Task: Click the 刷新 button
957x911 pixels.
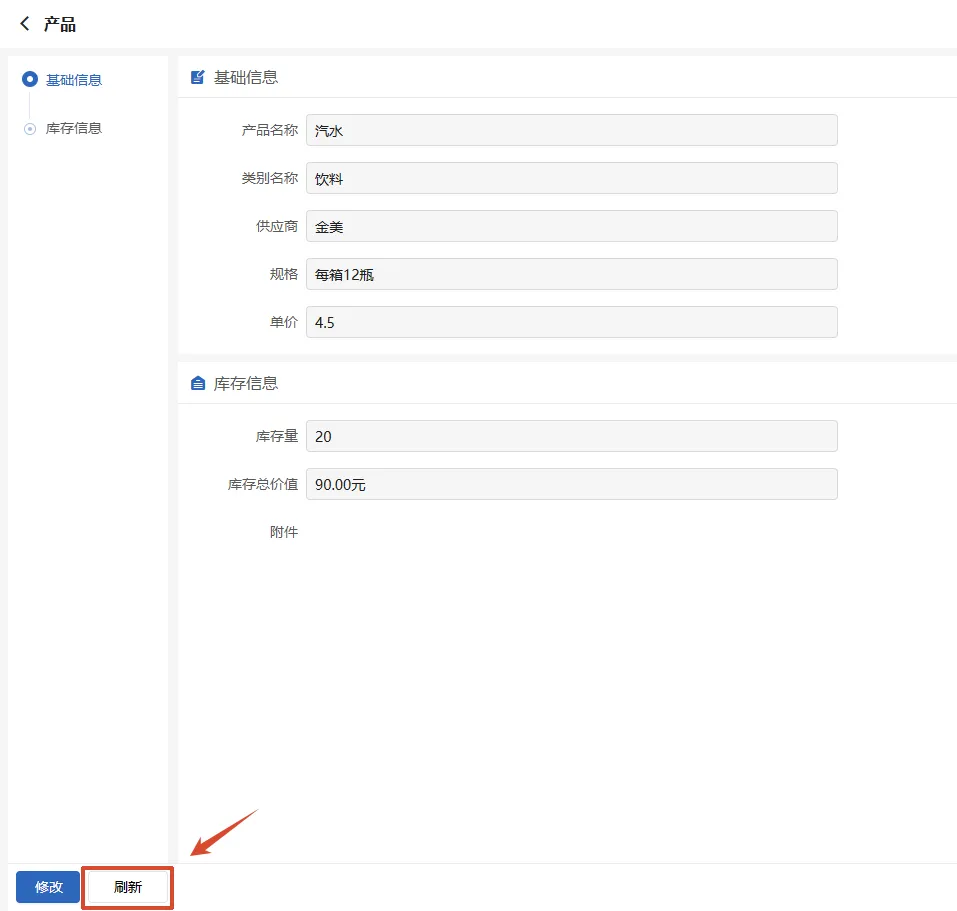Action: [128, 887]
